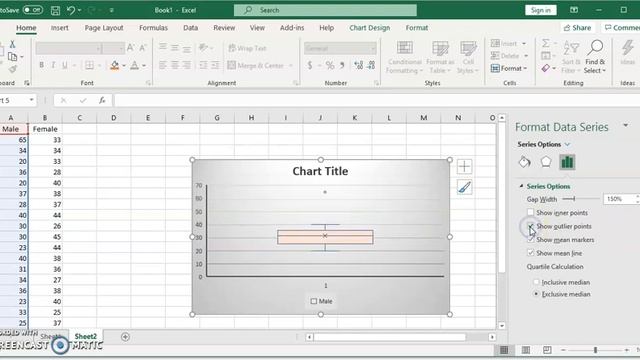Screen dimensions: 640x360
Task: Open the Page Layout tab
Action: (x=104, y=28)
